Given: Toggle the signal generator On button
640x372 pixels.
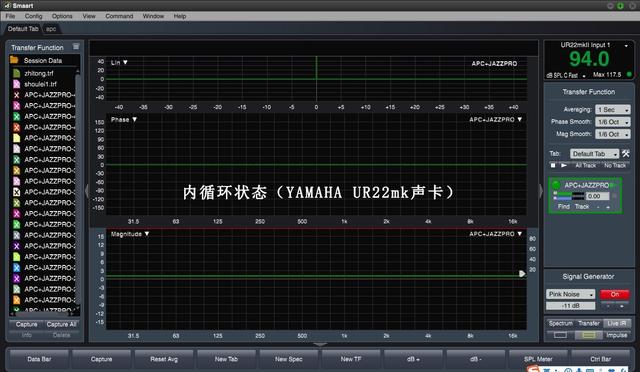Looking at the screenshot, I should tap(615, 294).
